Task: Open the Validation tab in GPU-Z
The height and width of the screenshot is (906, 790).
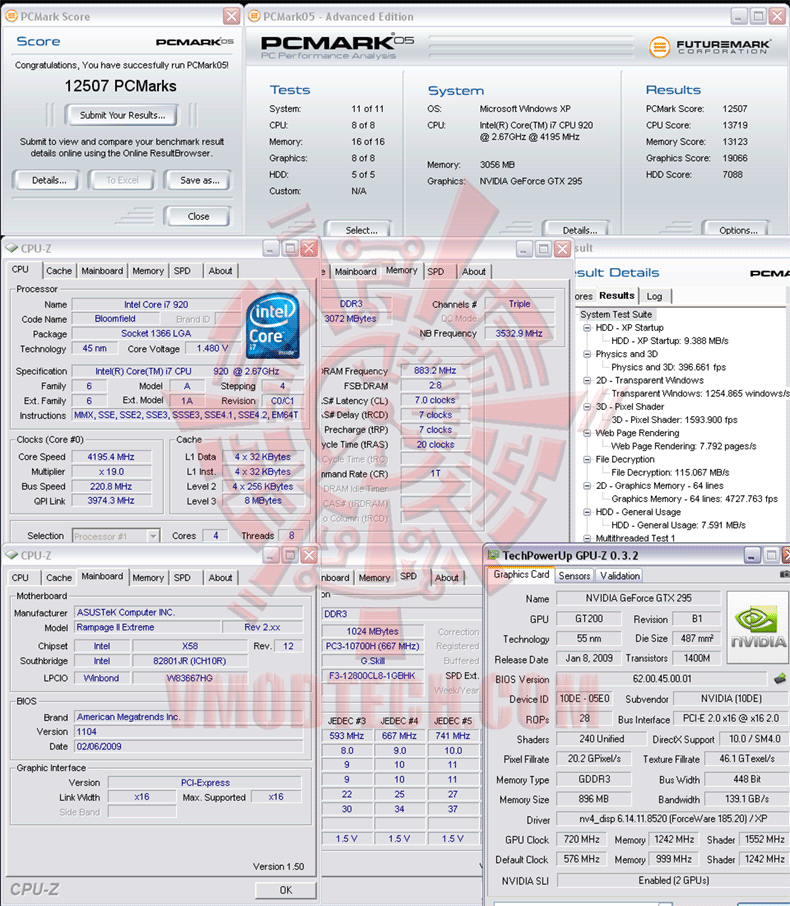Action: (620, 575)
